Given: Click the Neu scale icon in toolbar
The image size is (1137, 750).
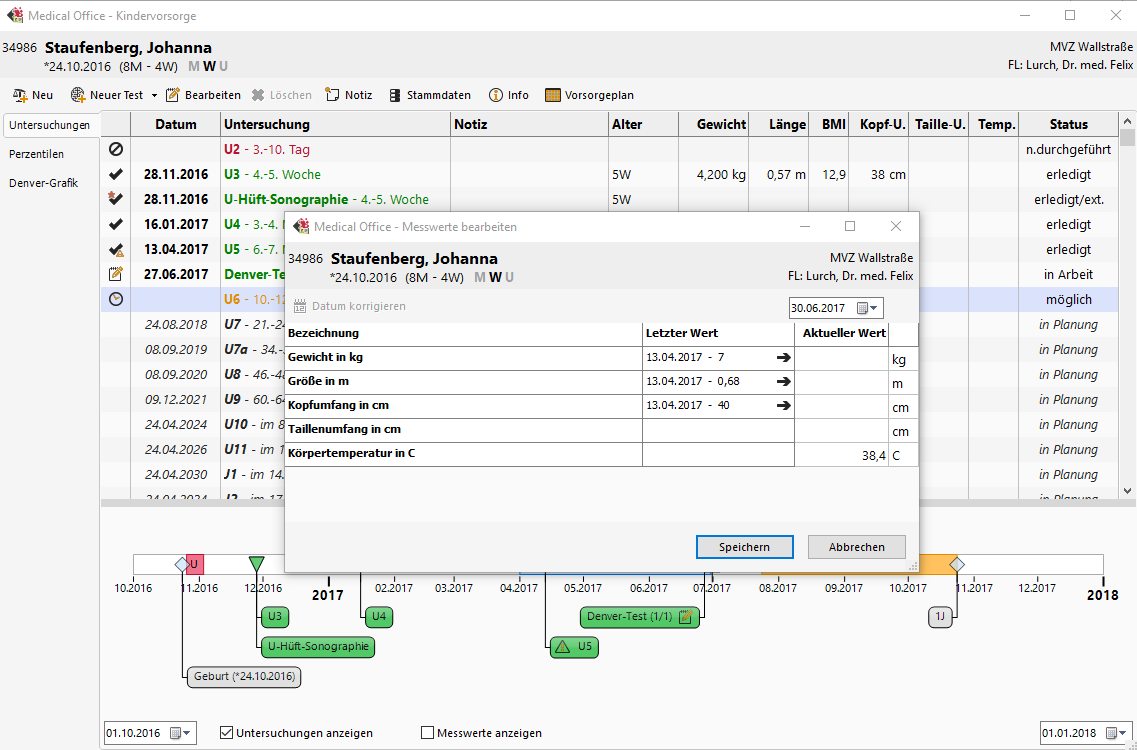Looking at the screenshot, I should 20,95.
